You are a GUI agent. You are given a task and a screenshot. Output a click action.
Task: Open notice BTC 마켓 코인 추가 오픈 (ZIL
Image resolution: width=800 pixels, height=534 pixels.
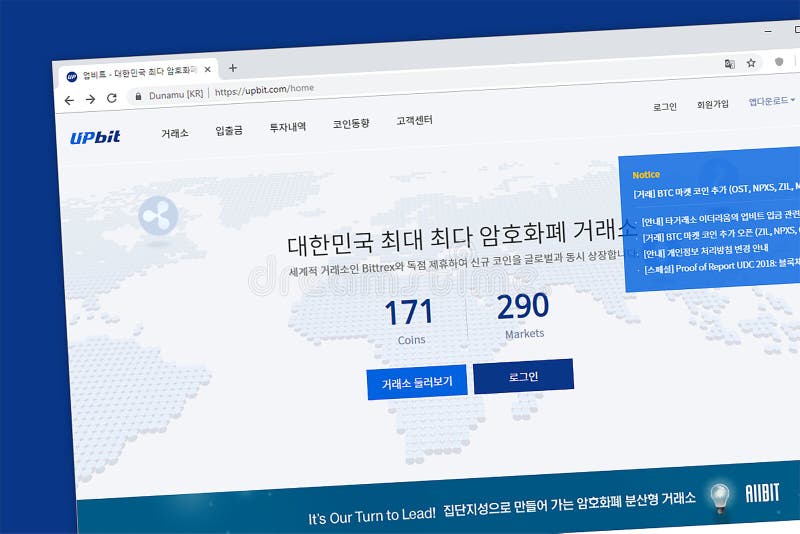pyautogui.click(x=721, y=234)
